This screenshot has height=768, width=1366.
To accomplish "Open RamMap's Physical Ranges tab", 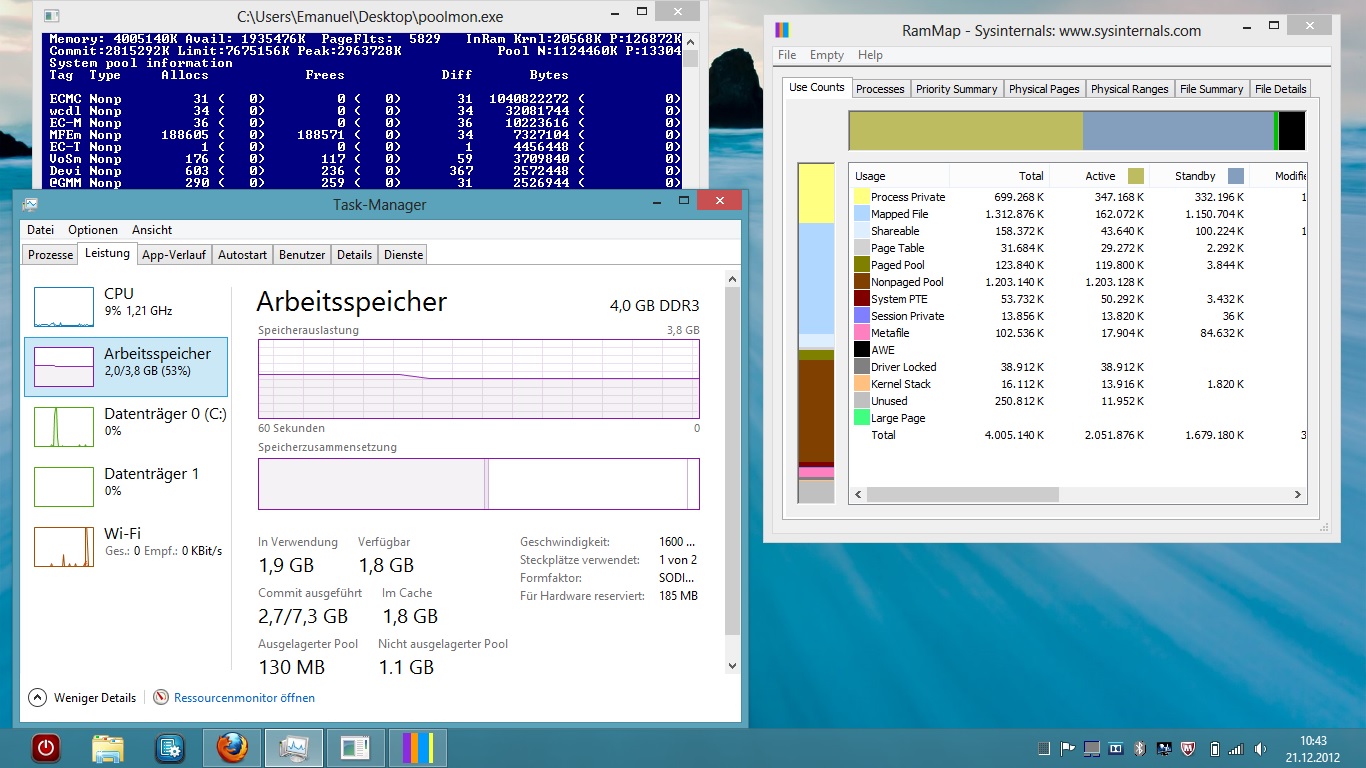I will pyautogui.click(x=1129, y=89).
